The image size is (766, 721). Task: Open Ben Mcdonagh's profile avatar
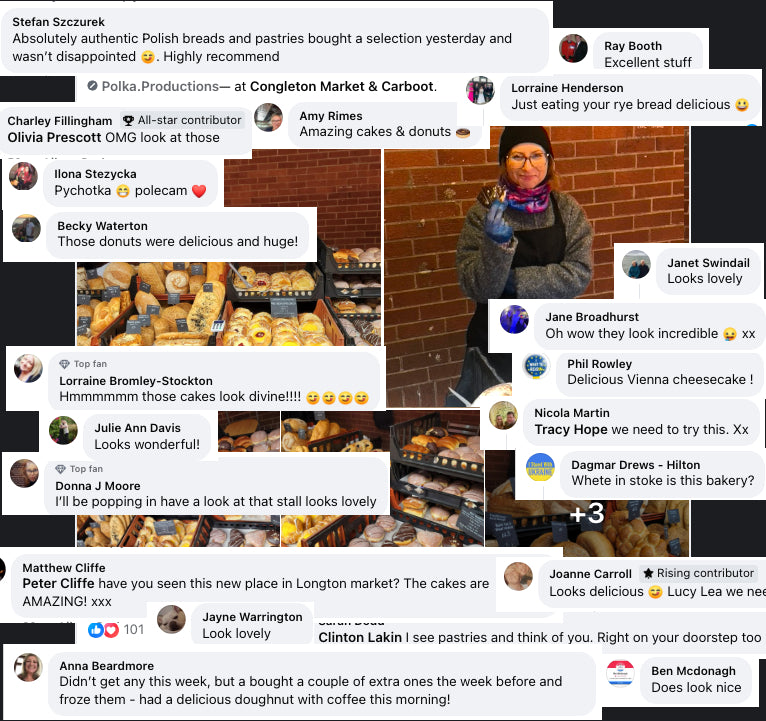click(620, 673)
